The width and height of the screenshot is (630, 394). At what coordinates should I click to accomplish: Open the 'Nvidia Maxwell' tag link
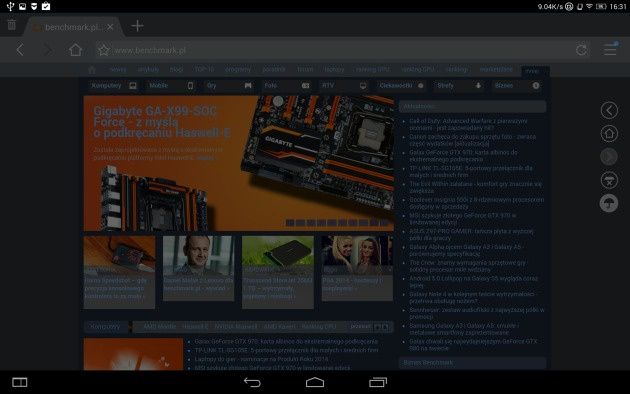235,327
